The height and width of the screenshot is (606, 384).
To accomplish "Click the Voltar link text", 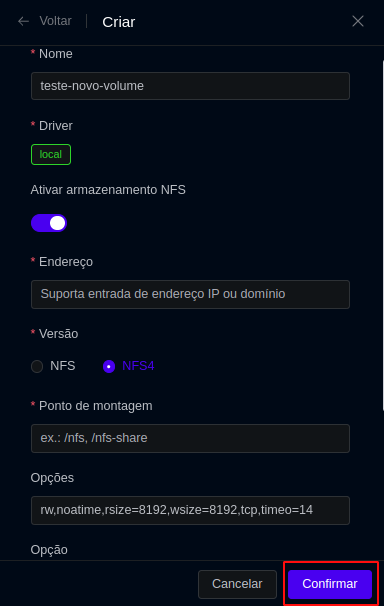I will [x=55, y=21].
